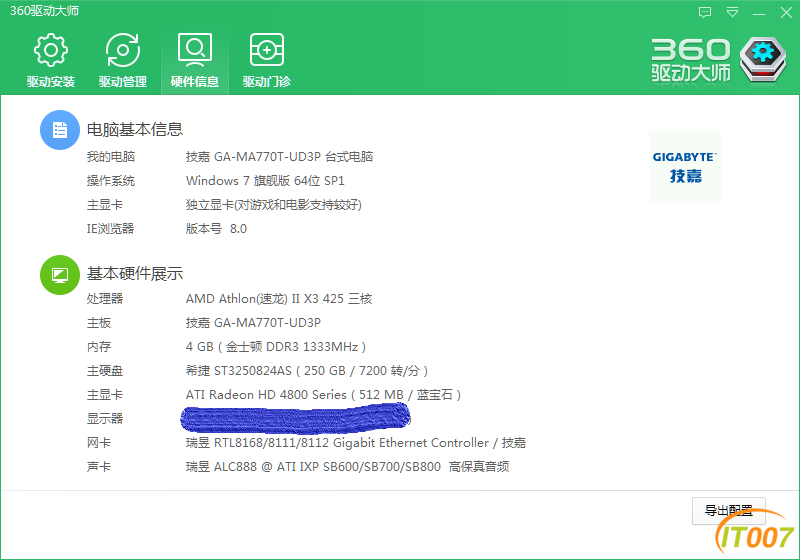
Task: Select the 瑞昱 ALC888 sound card text
Action: [x=347, y=467]
